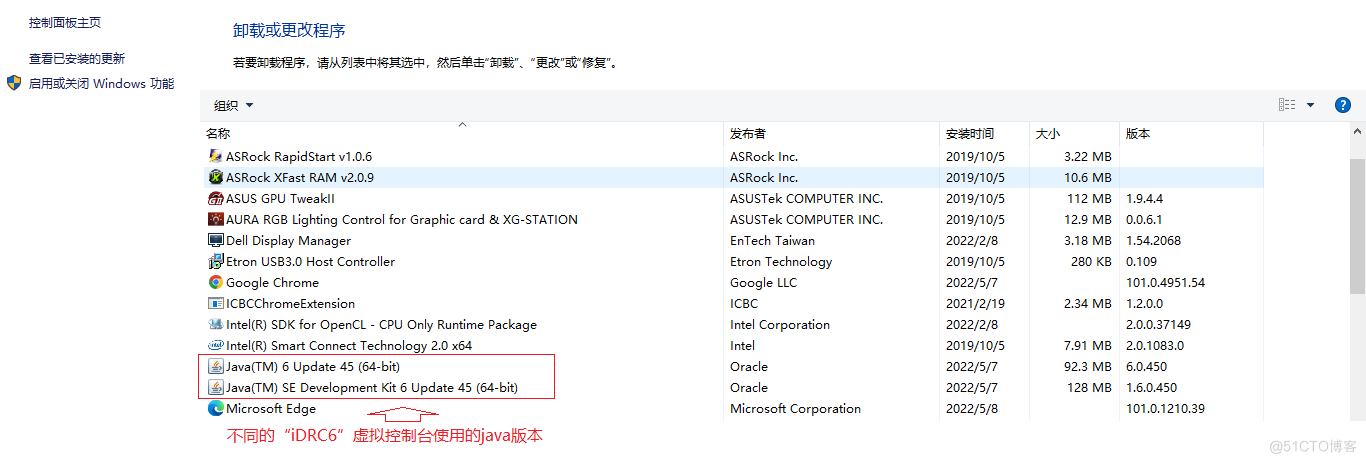The height and width of the screenshot is (463, 1366).
Task: Click the Java 6 Update 45 icon
Action: 215,366
